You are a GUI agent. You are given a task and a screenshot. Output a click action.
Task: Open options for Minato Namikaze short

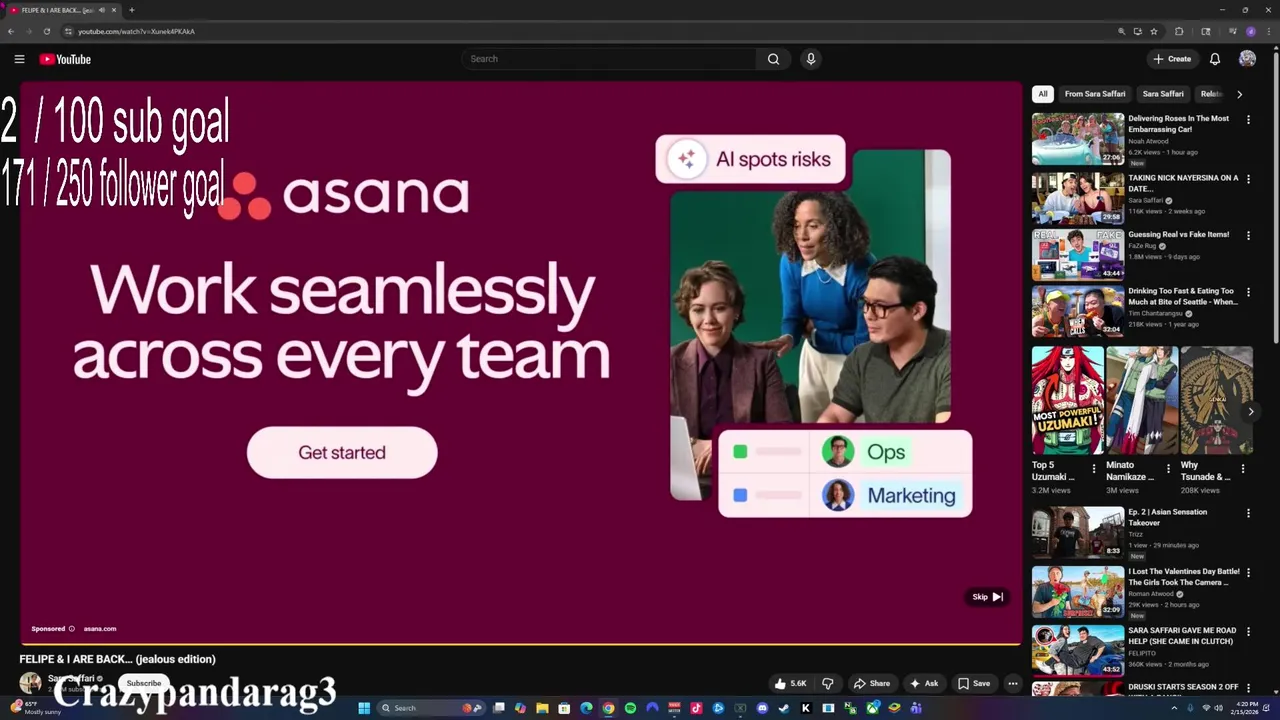[1168, 468]
